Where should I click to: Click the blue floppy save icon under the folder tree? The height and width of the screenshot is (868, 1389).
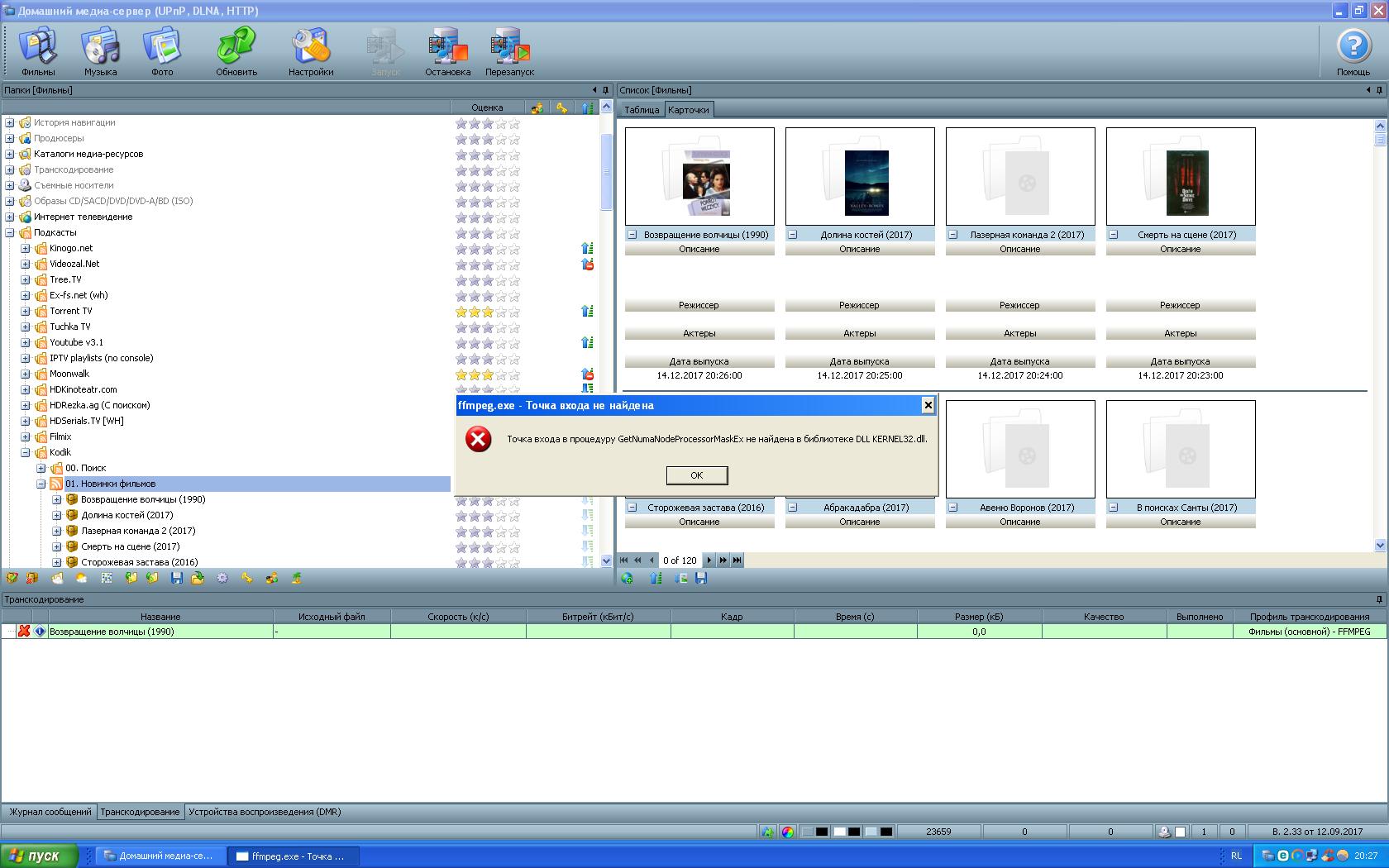(176, 579)
